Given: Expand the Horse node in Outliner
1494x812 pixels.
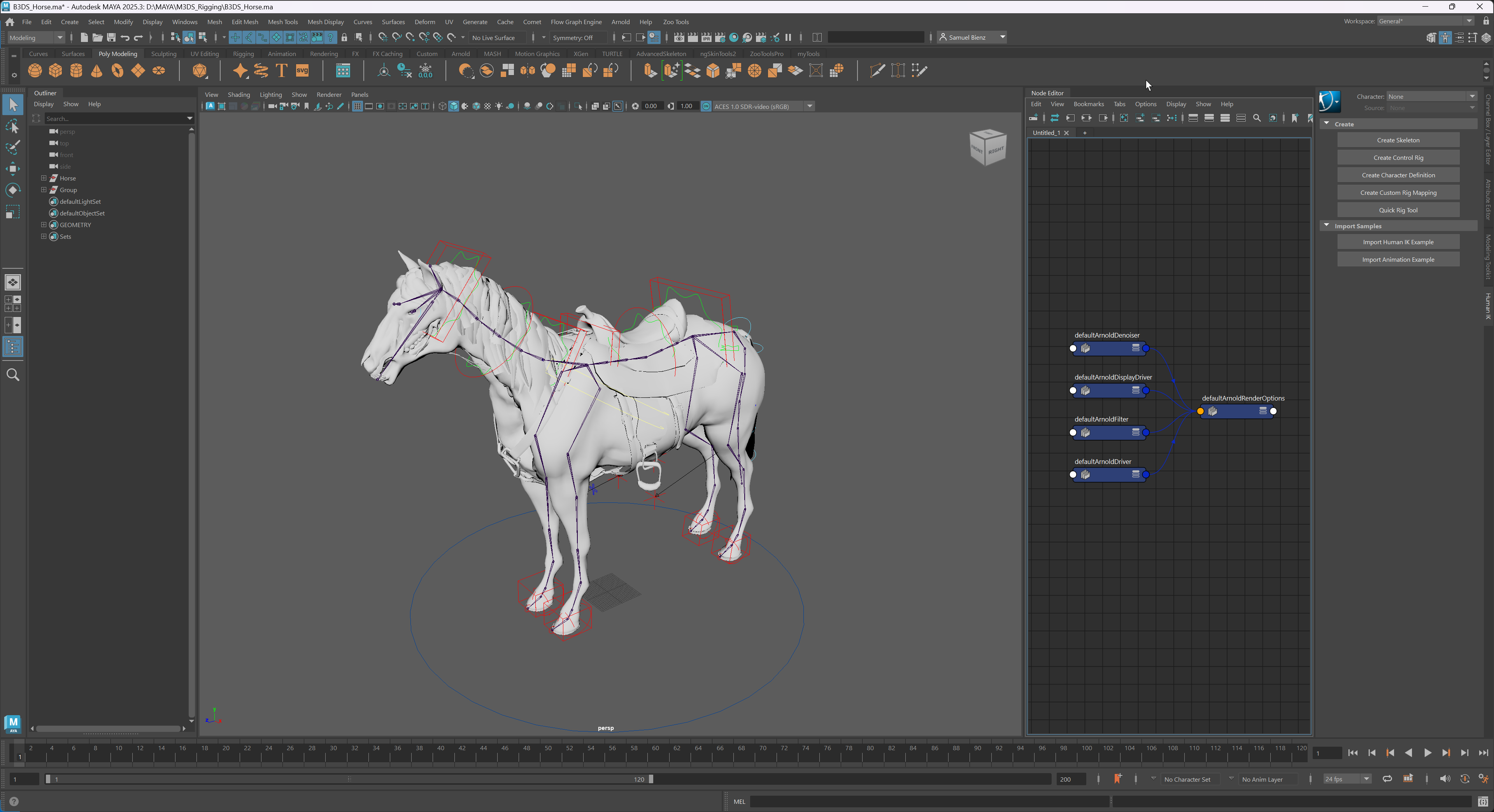Looking at the screenshot, I should pos(44,178).
